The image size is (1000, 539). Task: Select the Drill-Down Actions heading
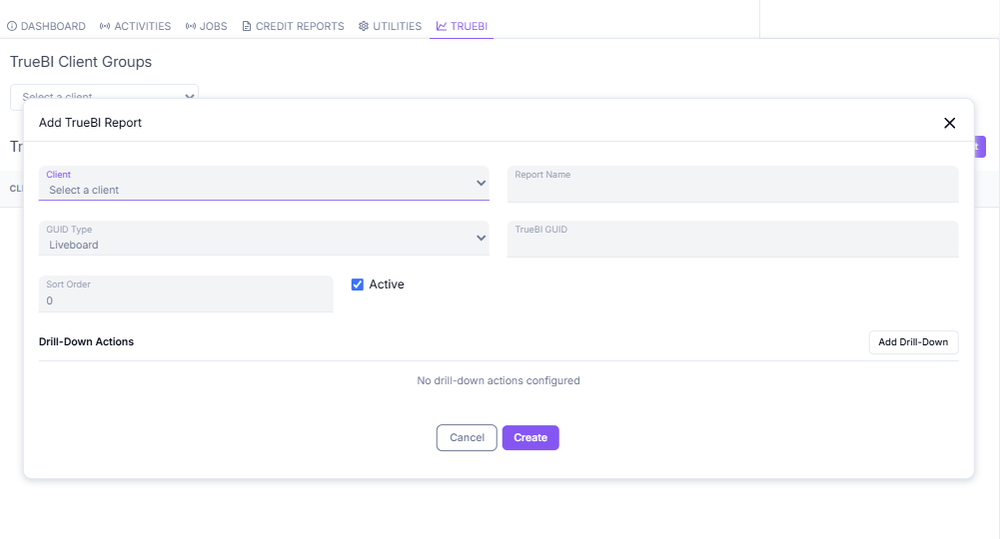click(x=86, y=342)
